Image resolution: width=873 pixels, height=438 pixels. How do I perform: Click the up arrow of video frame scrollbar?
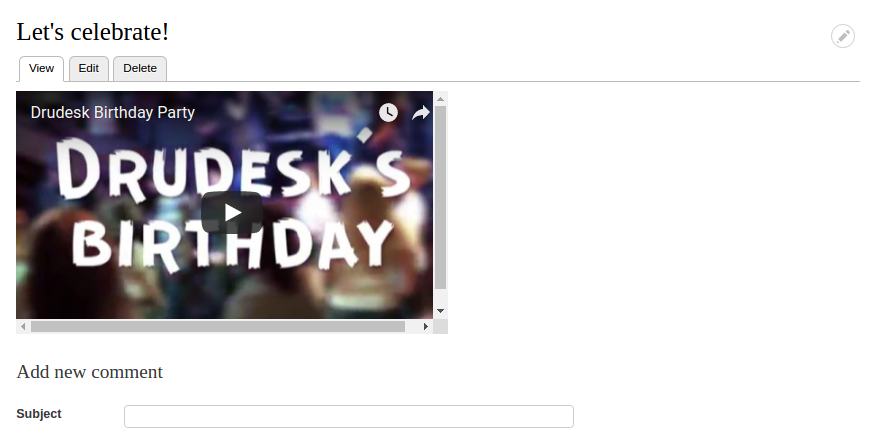pos(440,99)
